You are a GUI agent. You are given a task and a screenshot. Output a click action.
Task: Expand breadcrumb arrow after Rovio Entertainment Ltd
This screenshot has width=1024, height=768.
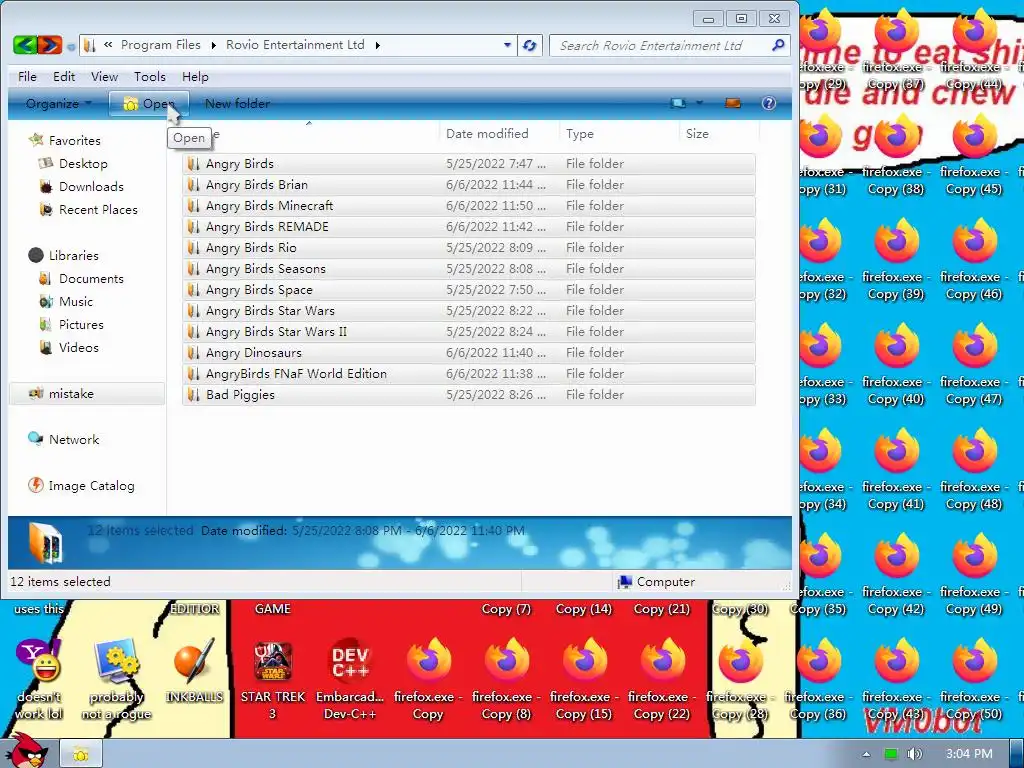pyautogui.click(x=377, y=45)
